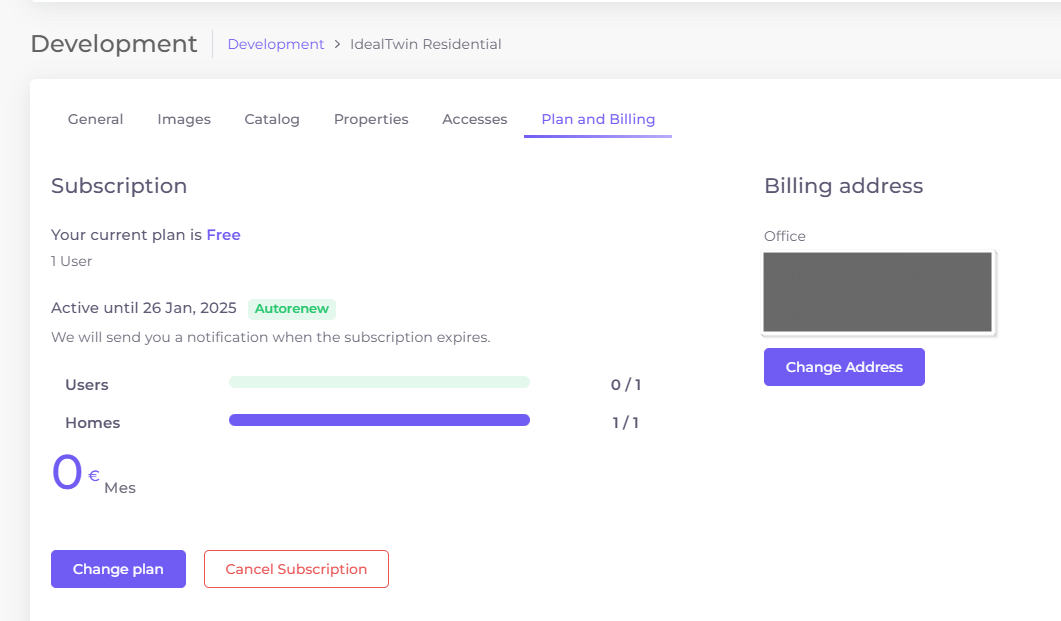The image size is (1061, 621).
Task: Click the Homes 1 / 1 usage count
Action: 625,423
